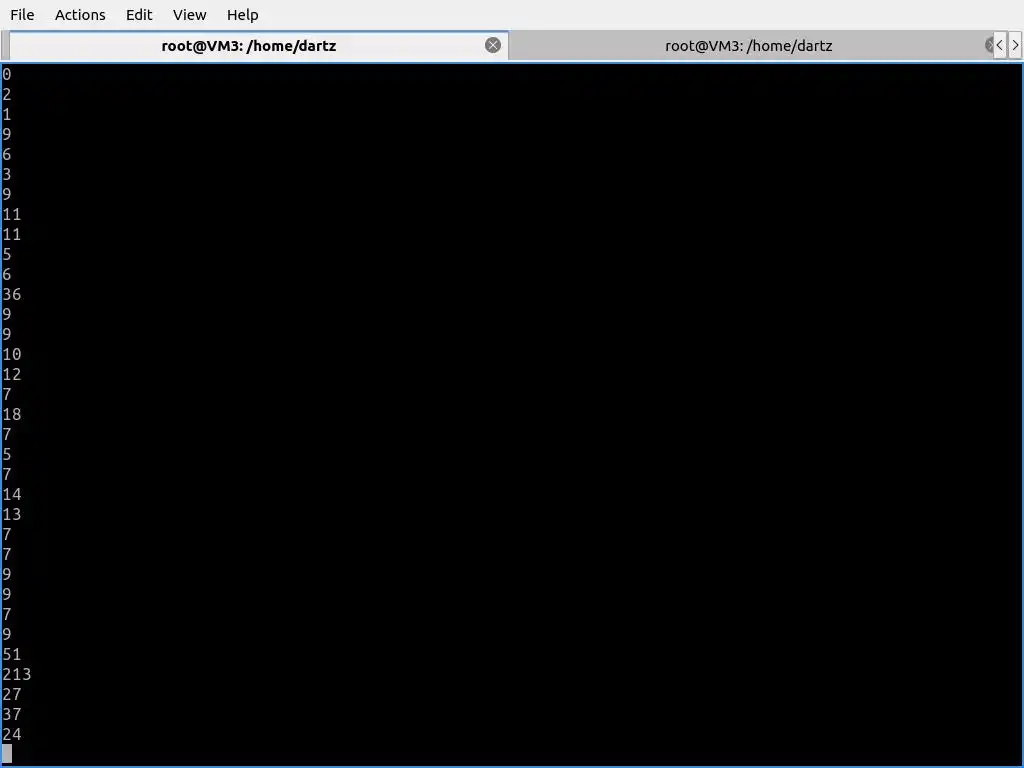Click the output line reading 0

point(7,74)
